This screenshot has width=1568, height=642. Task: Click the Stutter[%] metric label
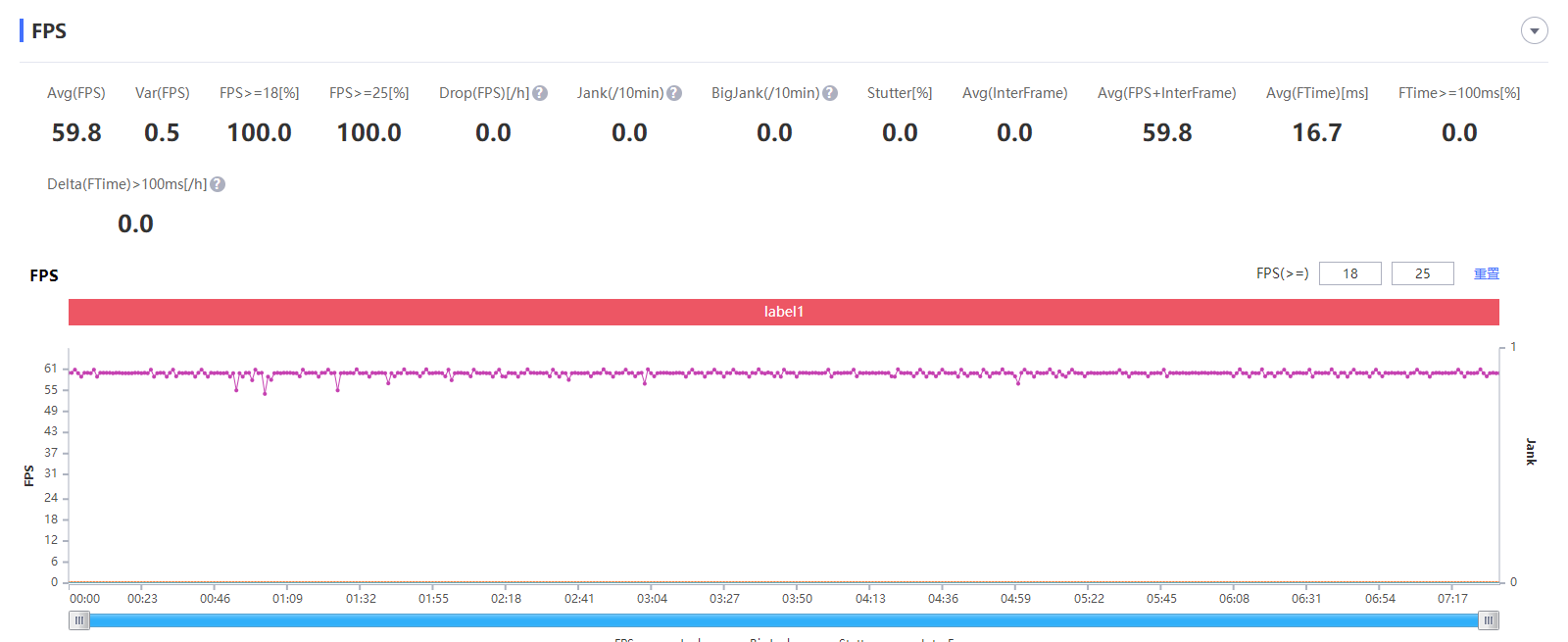pos(899,93)
